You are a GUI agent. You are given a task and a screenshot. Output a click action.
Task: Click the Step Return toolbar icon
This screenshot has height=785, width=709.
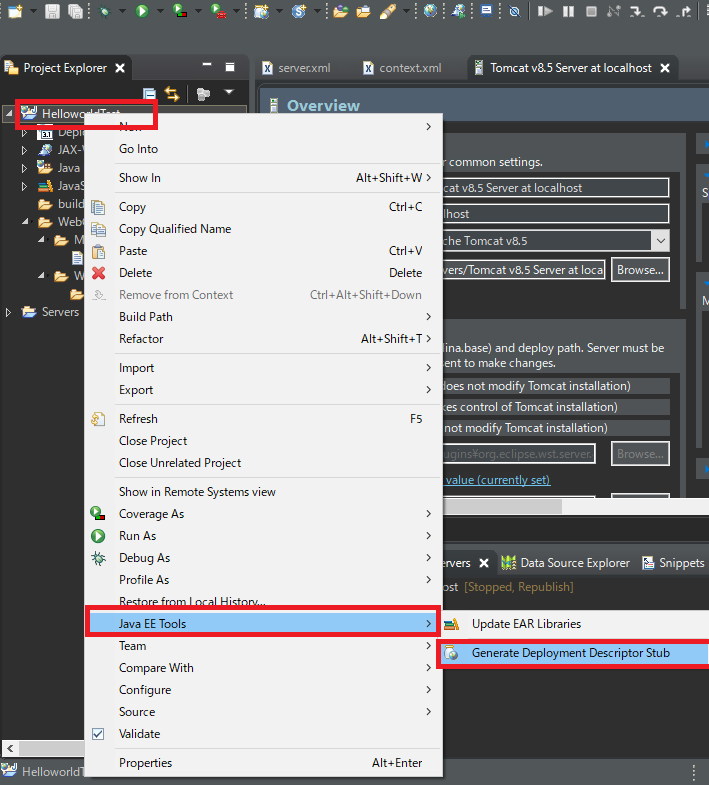684,11
